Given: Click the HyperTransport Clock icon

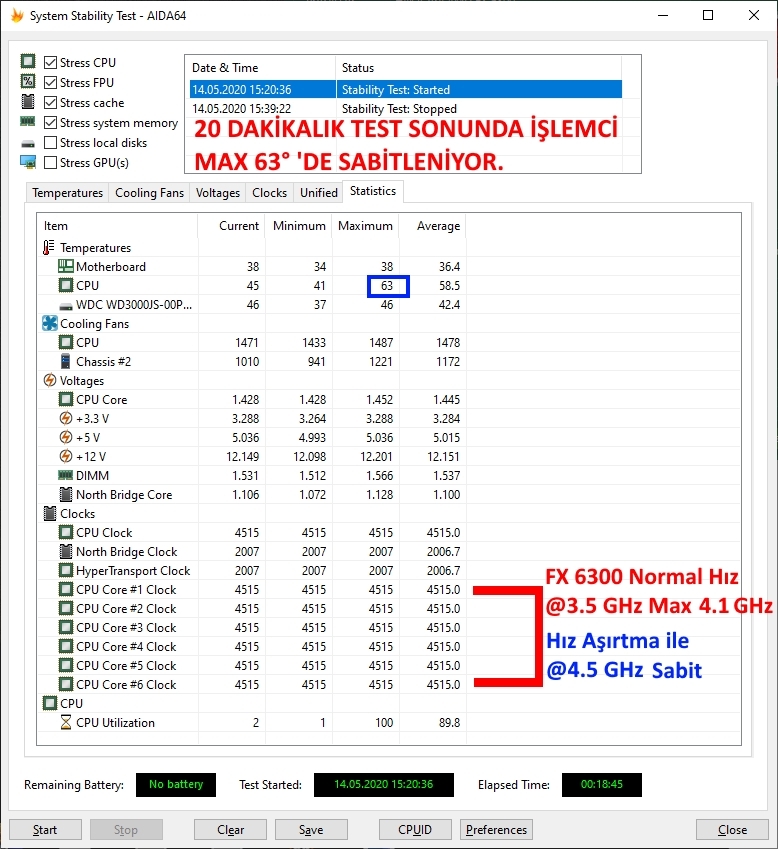Looking at the screenshot, I should coord(66,570).
